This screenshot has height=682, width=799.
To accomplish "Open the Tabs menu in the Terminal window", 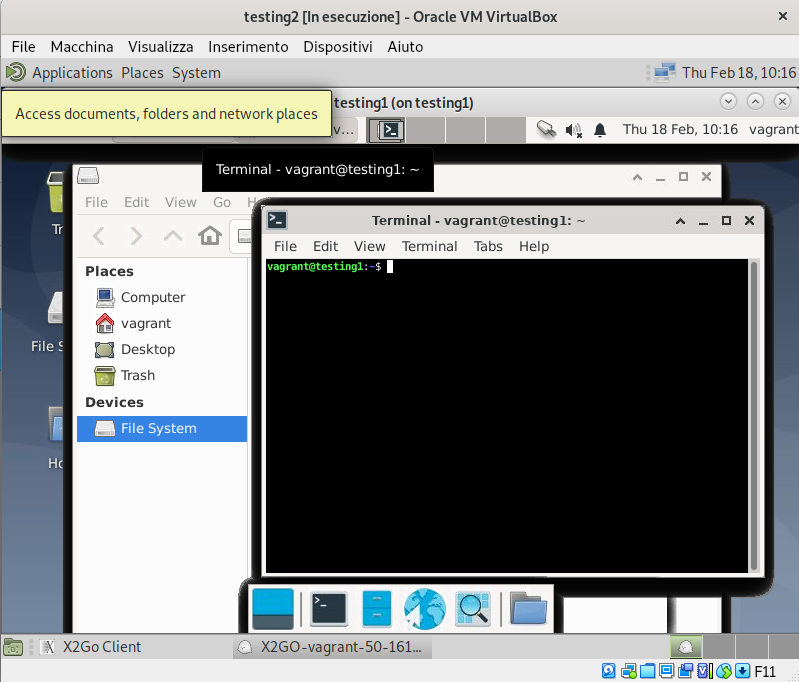I will tap(488, 247).
